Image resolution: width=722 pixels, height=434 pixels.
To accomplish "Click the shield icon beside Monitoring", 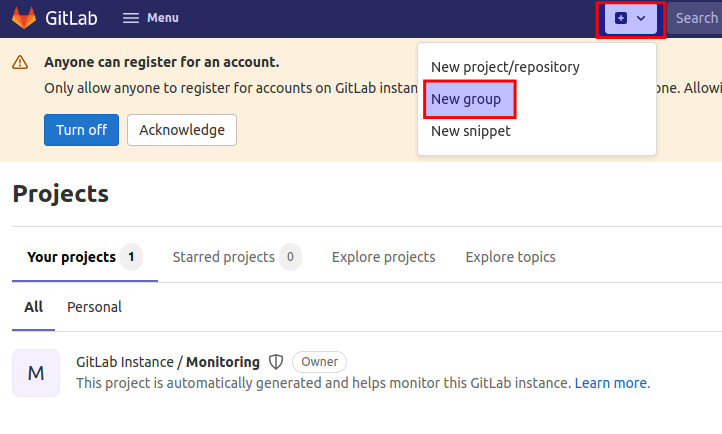I will click(276, 362).
